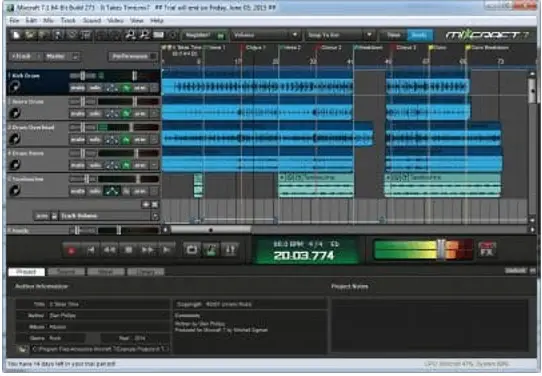Mute the Kick Drum track
542x376 pixels.
(77, 88)
